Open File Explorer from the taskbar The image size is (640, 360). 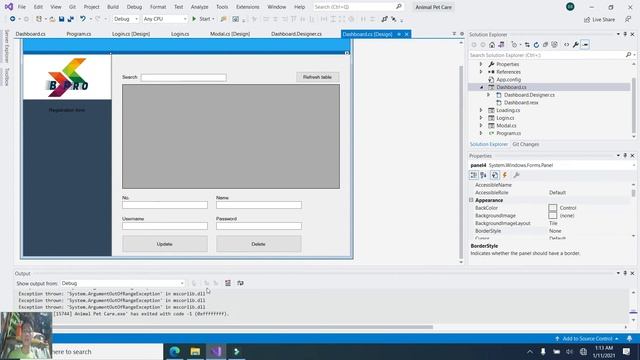point(195,351)
